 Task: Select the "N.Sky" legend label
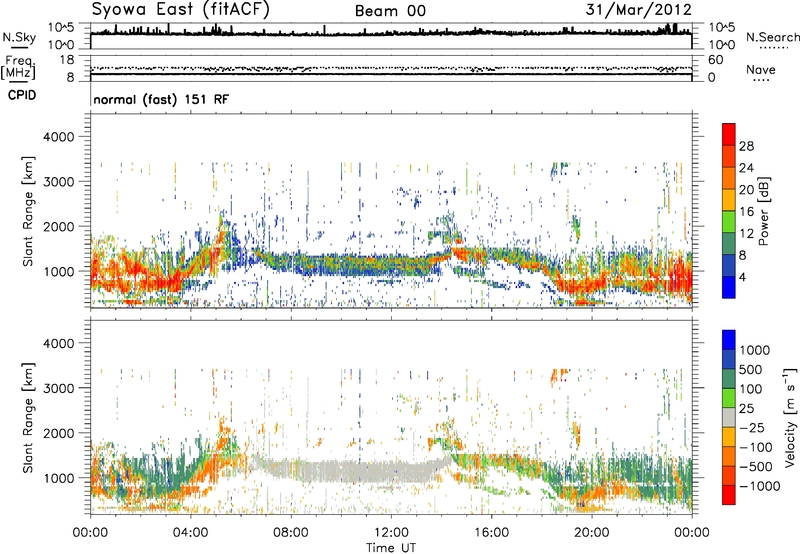pos(19,38)
